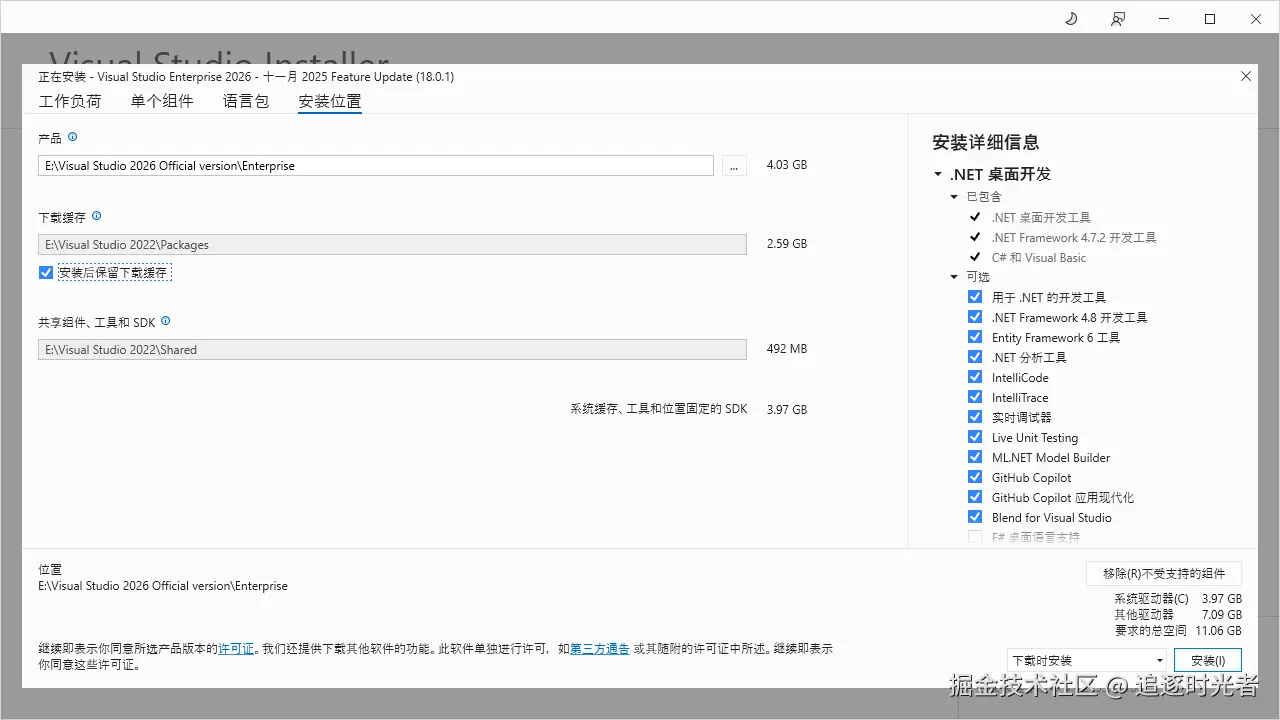Viewport: 1280px width, 720px height.
Task: Close the installation dialog with the X
Action: coord(1245,76)
